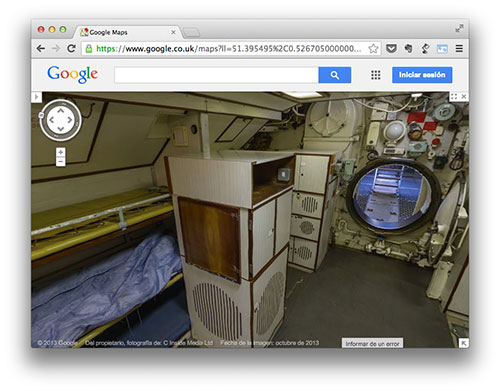This screenshot has height=391, width=500.
Task: Focus the Google Maps search box
Action: point(216,75)
